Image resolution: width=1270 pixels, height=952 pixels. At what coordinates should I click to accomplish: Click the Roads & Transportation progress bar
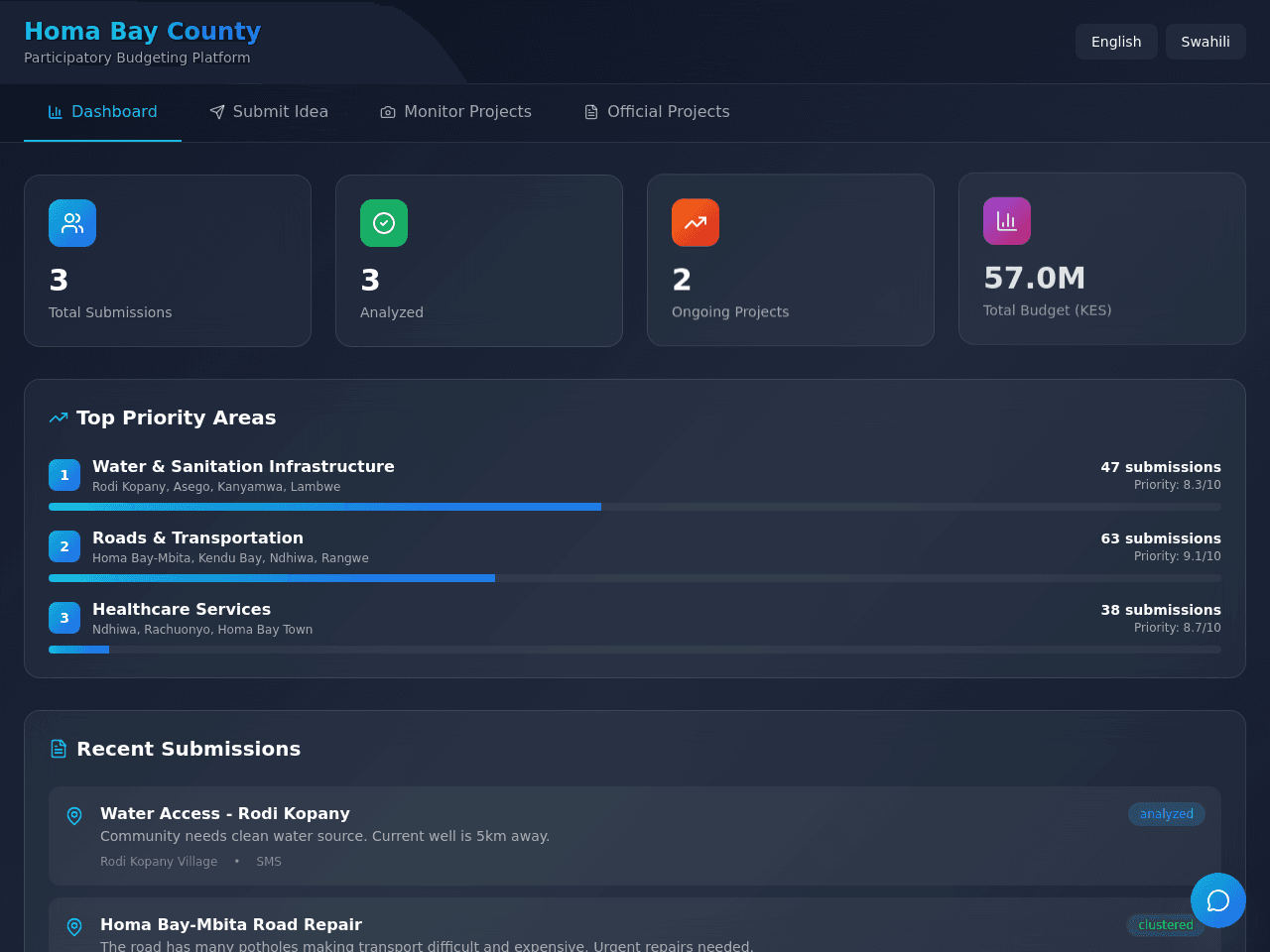coord(635,578)
